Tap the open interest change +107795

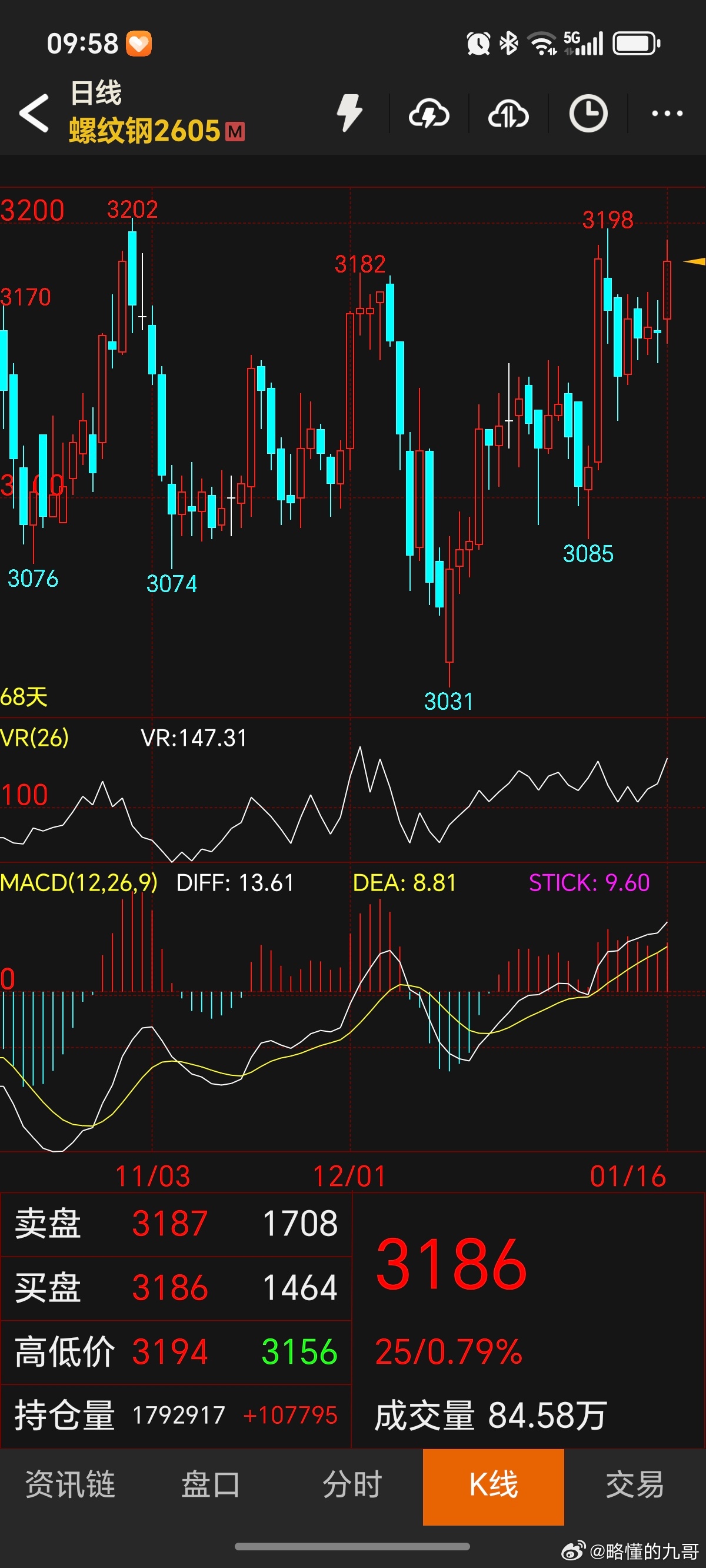(x=290, y=1415)
